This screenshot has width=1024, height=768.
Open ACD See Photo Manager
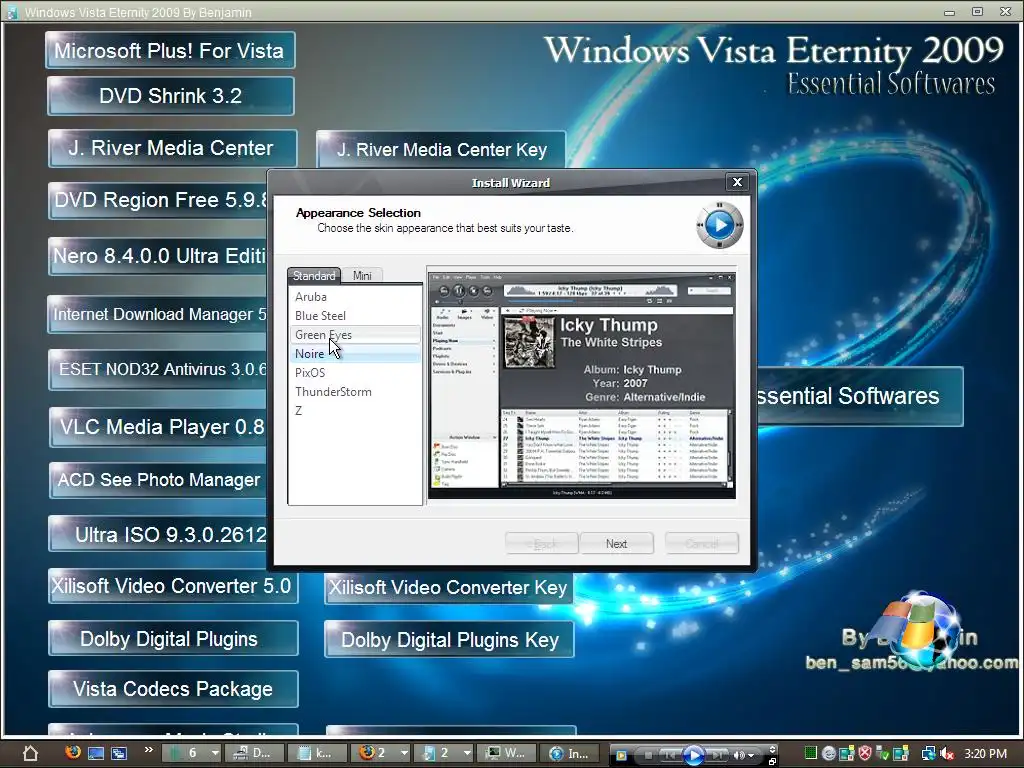(158, 480)
